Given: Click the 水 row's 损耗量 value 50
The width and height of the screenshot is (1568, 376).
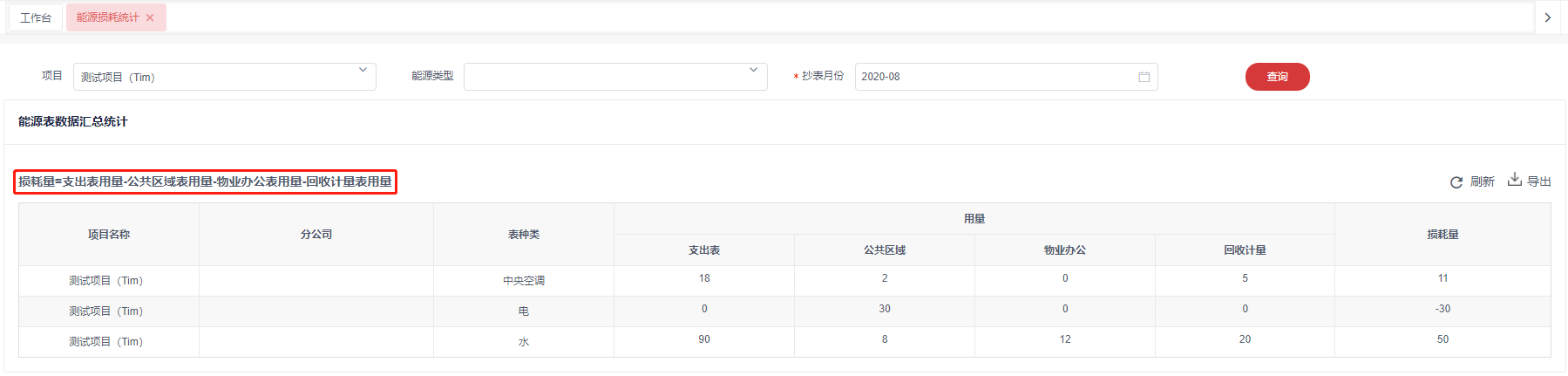Looking at the screenshot, I should [x=1442, y=339].
